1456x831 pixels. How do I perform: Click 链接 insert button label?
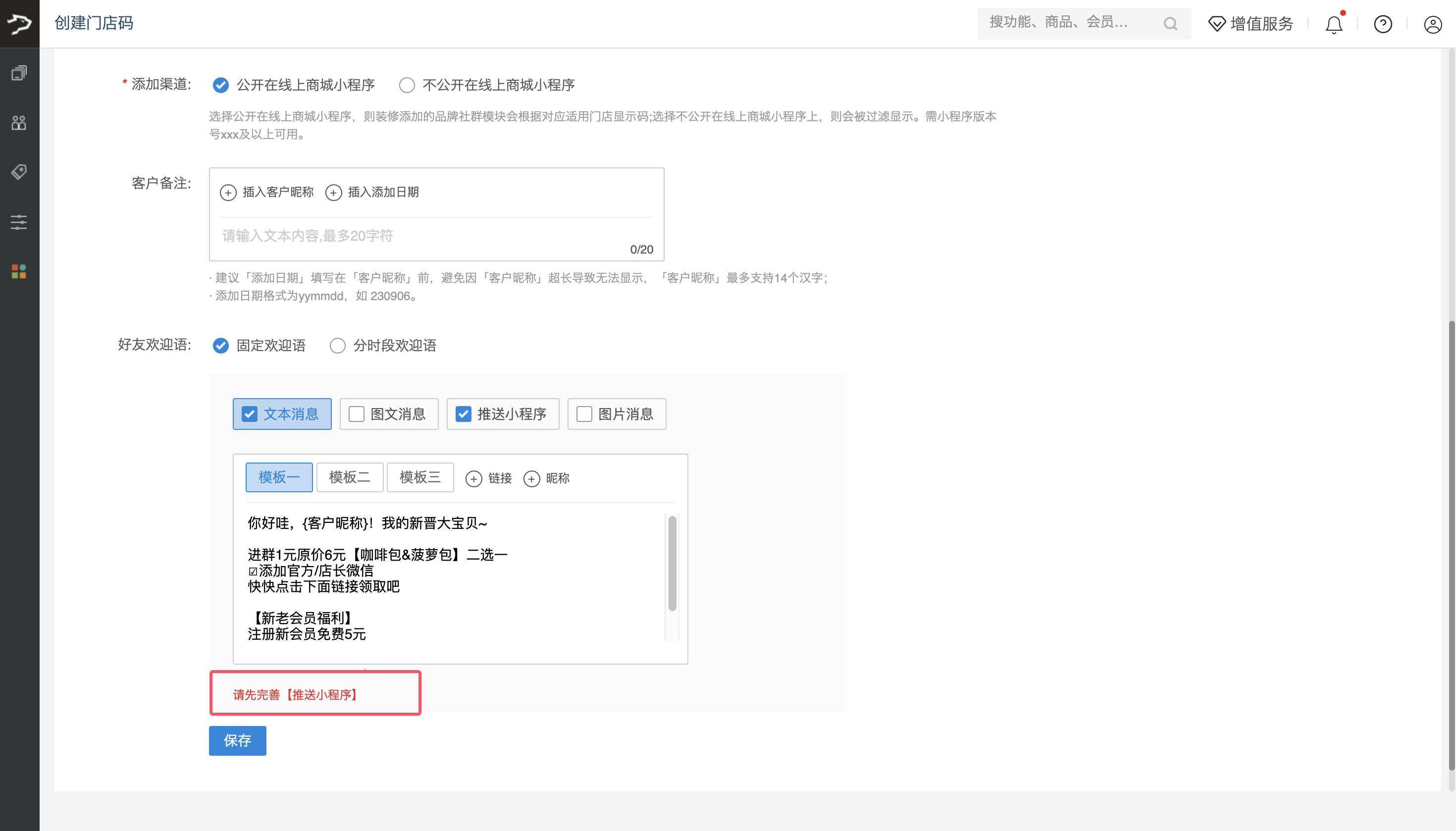(x=500, y=478)
